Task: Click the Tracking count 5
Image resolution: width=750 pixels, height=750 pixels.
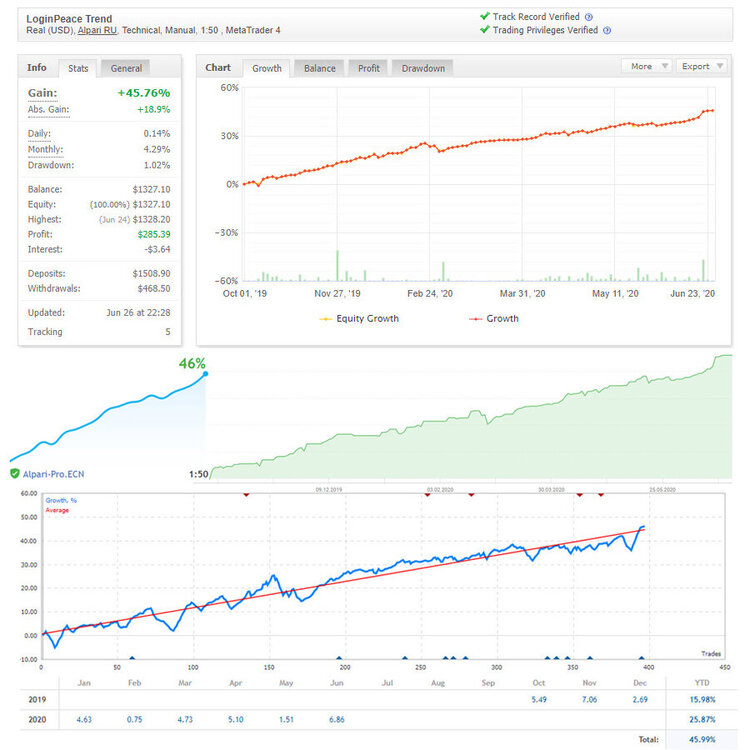Action: click(x=168, y=331)
